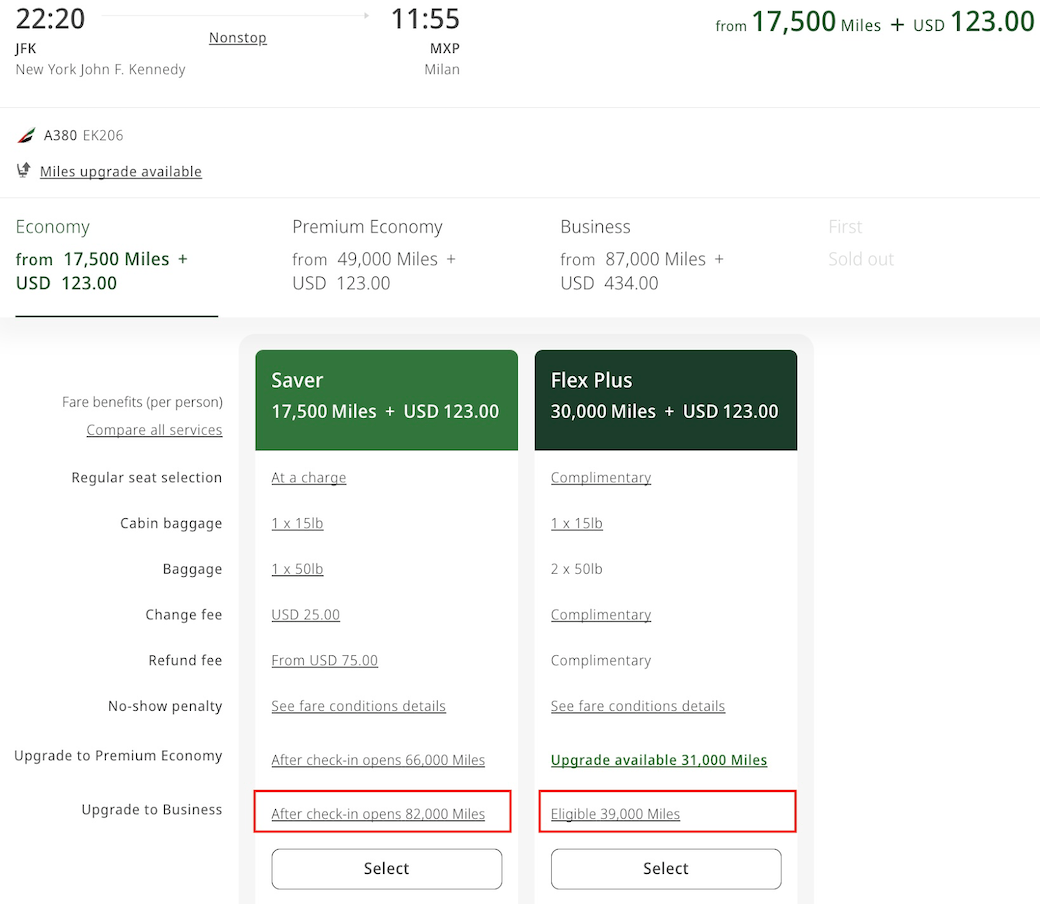Click Saver baggage 1 x 50lb link
The width and height of the screenshot is (1040, 904).
pyautogui.click(x=297, y=569)
